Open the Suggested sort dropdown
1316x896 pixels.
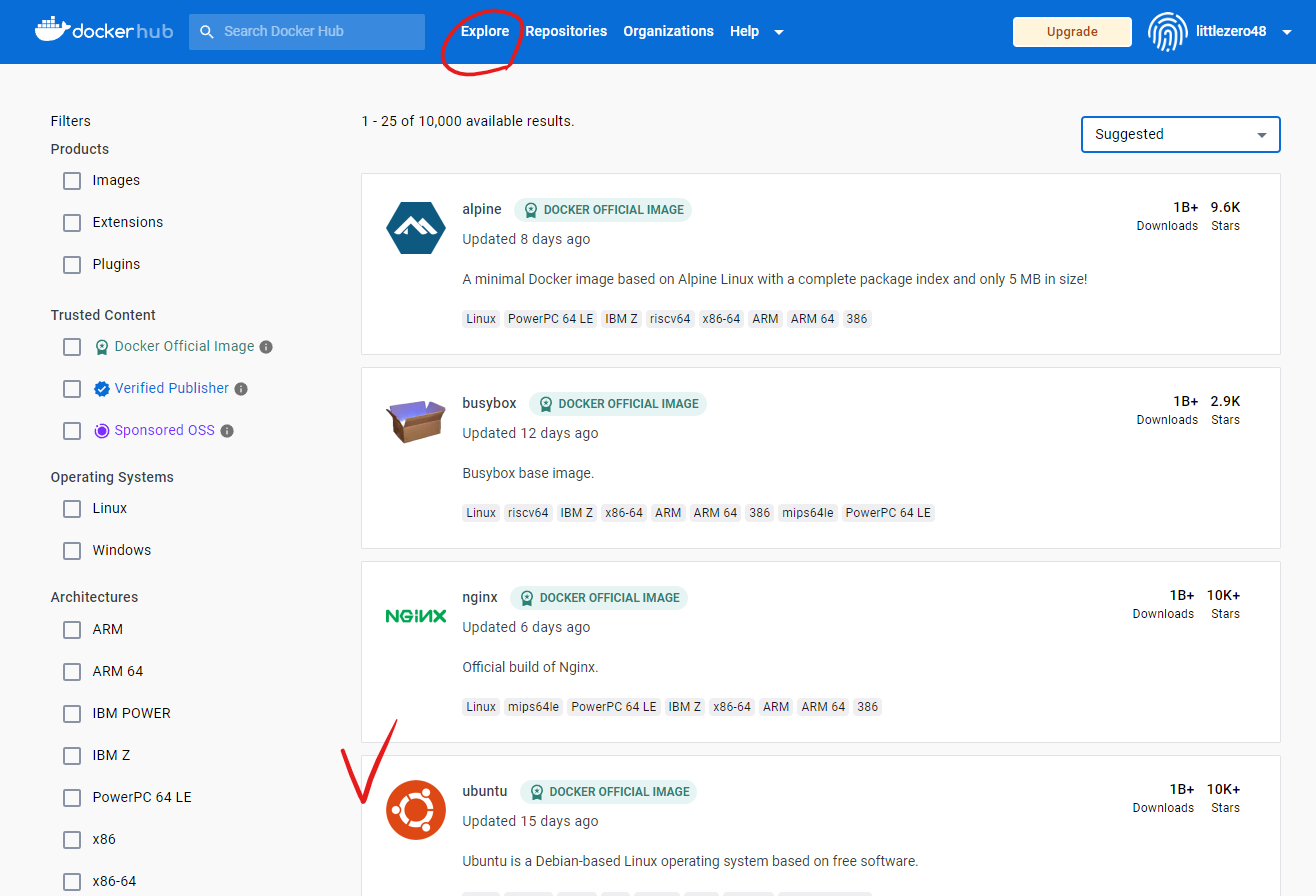(1181, 134)
